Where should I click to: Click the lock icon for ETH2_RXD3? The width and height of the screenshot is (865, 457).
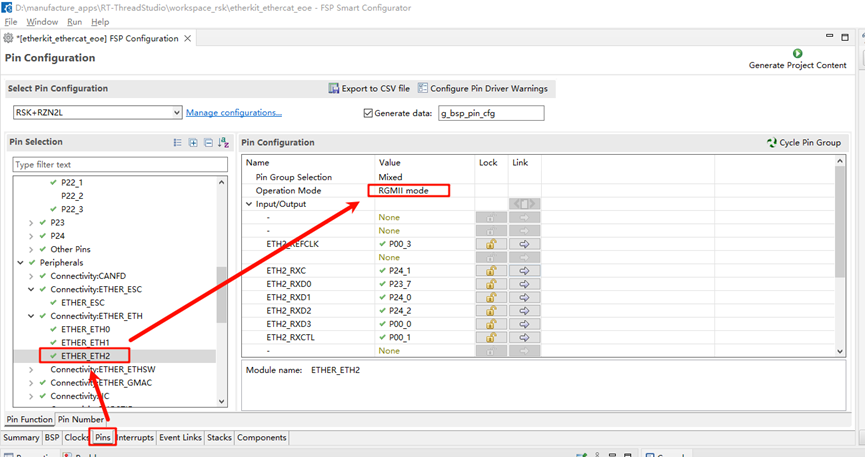click(491, 324)
